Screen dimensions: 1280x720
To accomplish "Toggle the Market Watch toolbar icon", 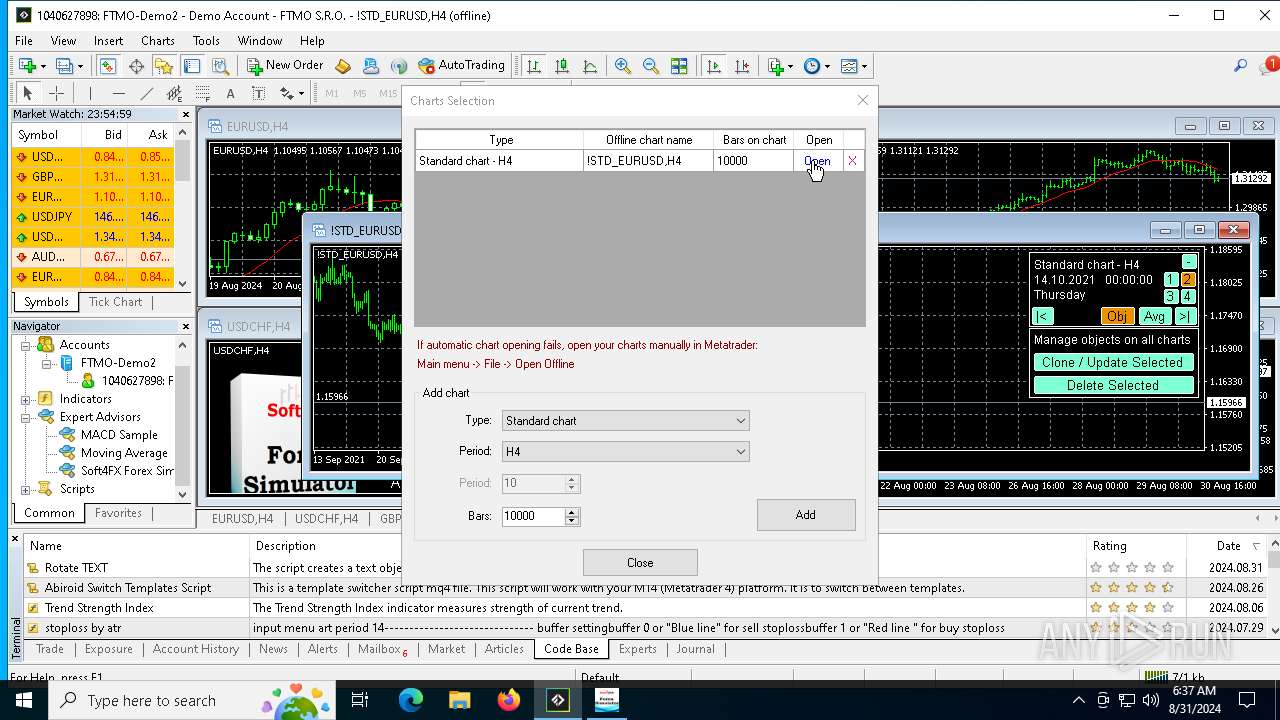I will point(107,66).
